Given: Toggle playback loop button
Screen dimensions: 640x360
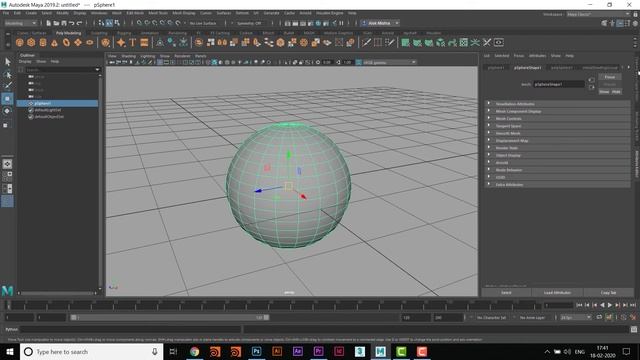Looking at the screenshot, I should click(x=599, y=317).
